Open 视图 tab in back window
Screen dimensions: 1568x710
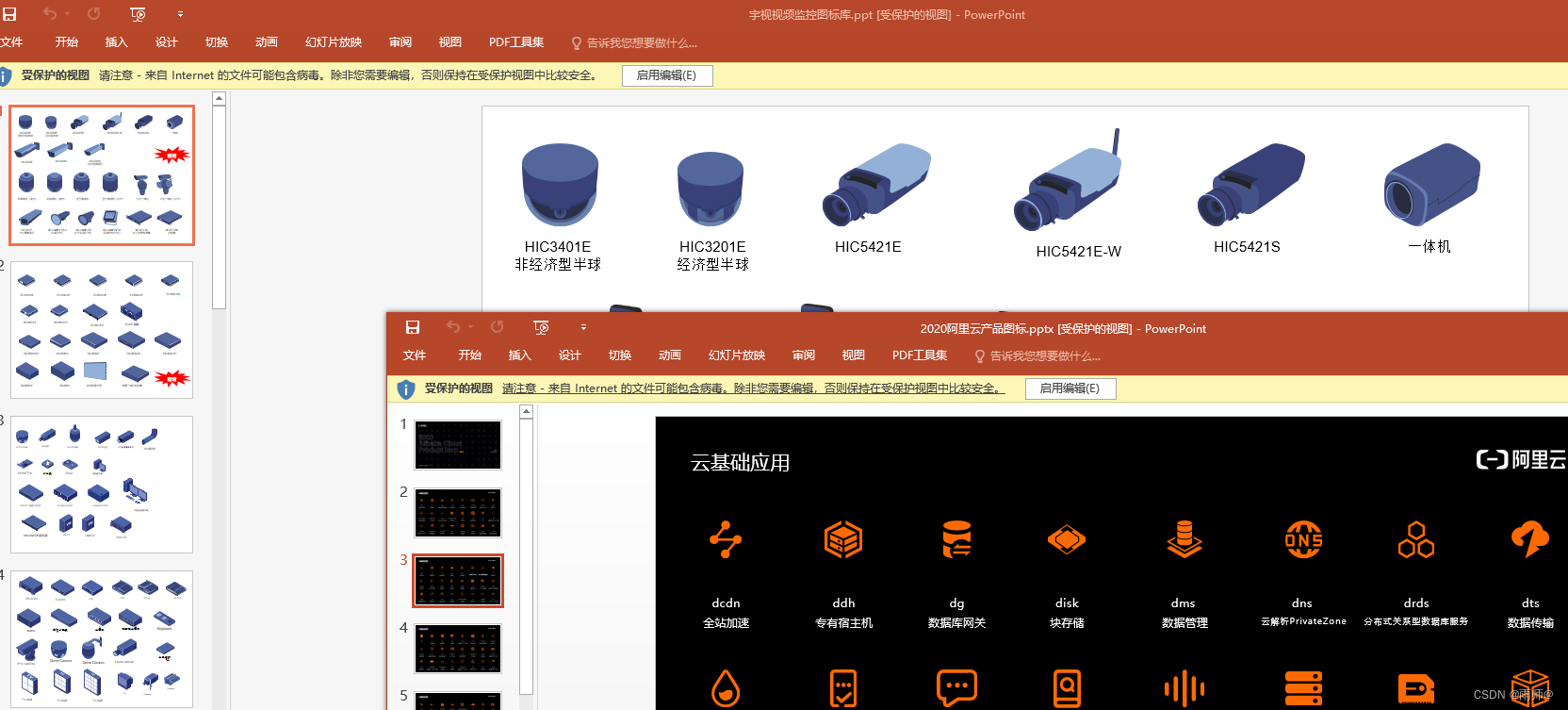[x=450, y=42]
